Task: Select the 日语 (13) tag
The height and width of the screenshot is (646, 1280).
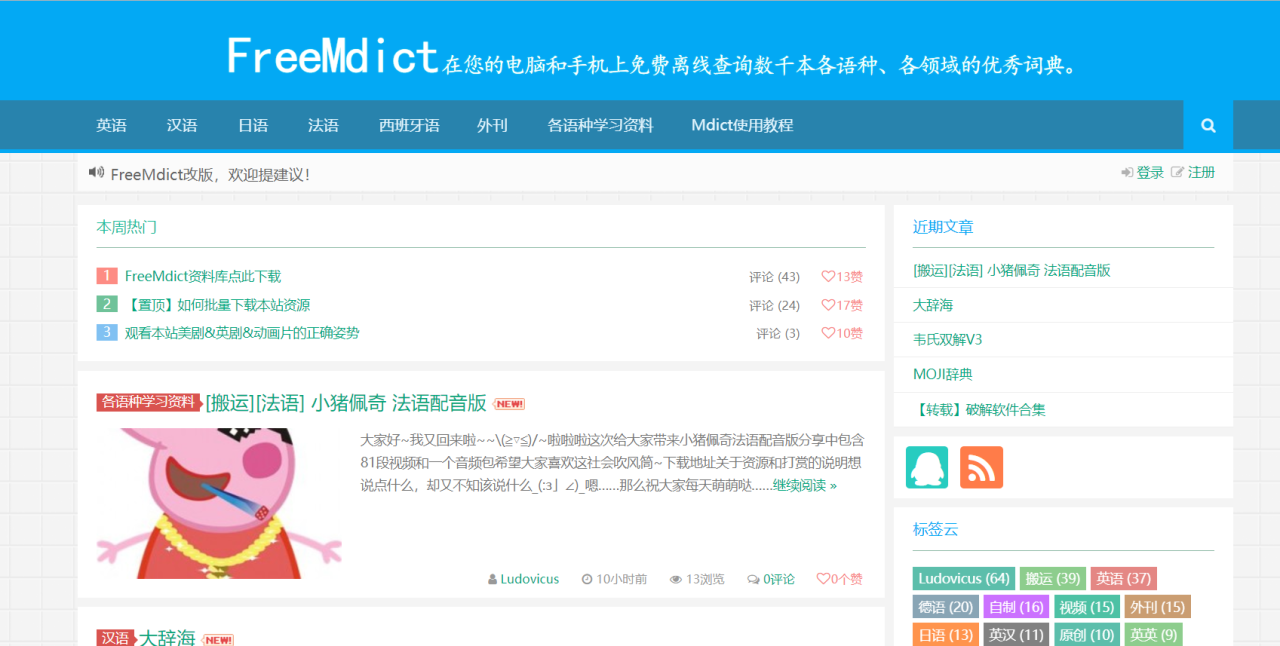Action: point(946,635)
